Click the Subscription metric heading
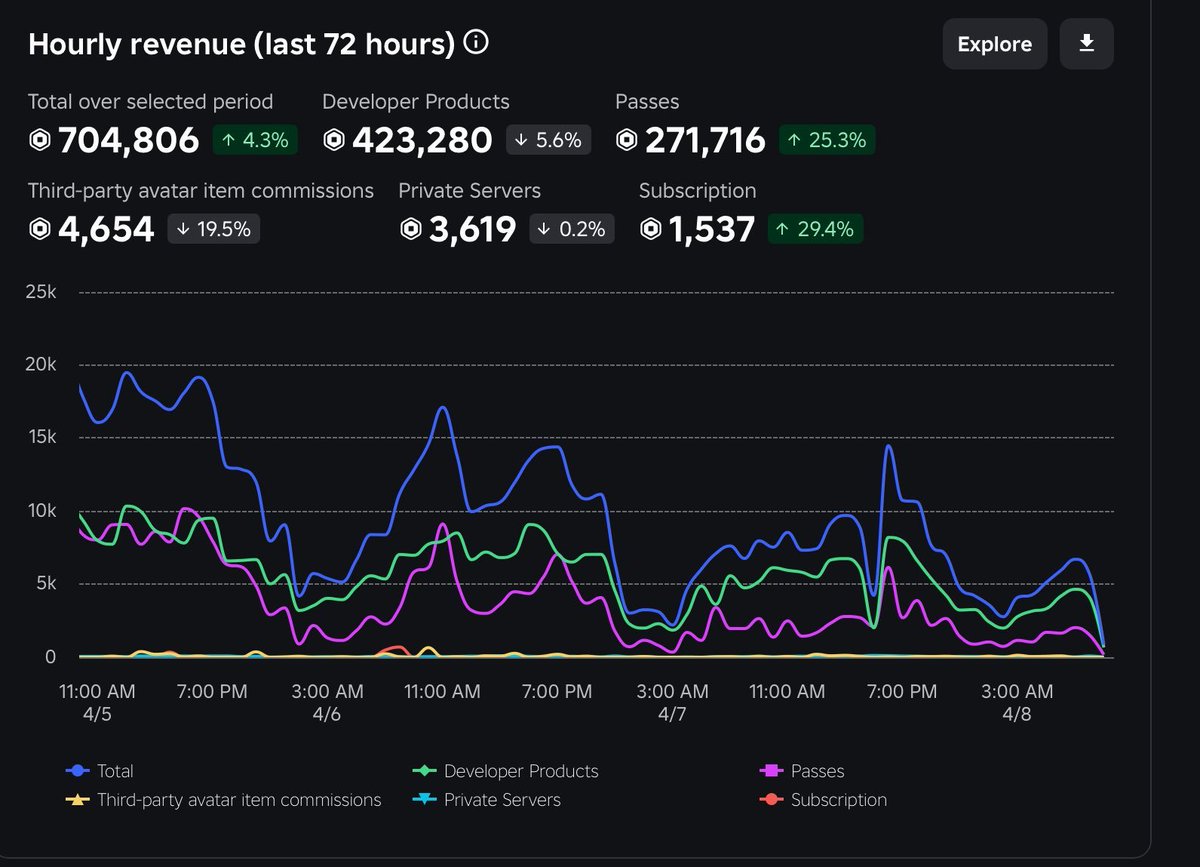 coord(698,190)
